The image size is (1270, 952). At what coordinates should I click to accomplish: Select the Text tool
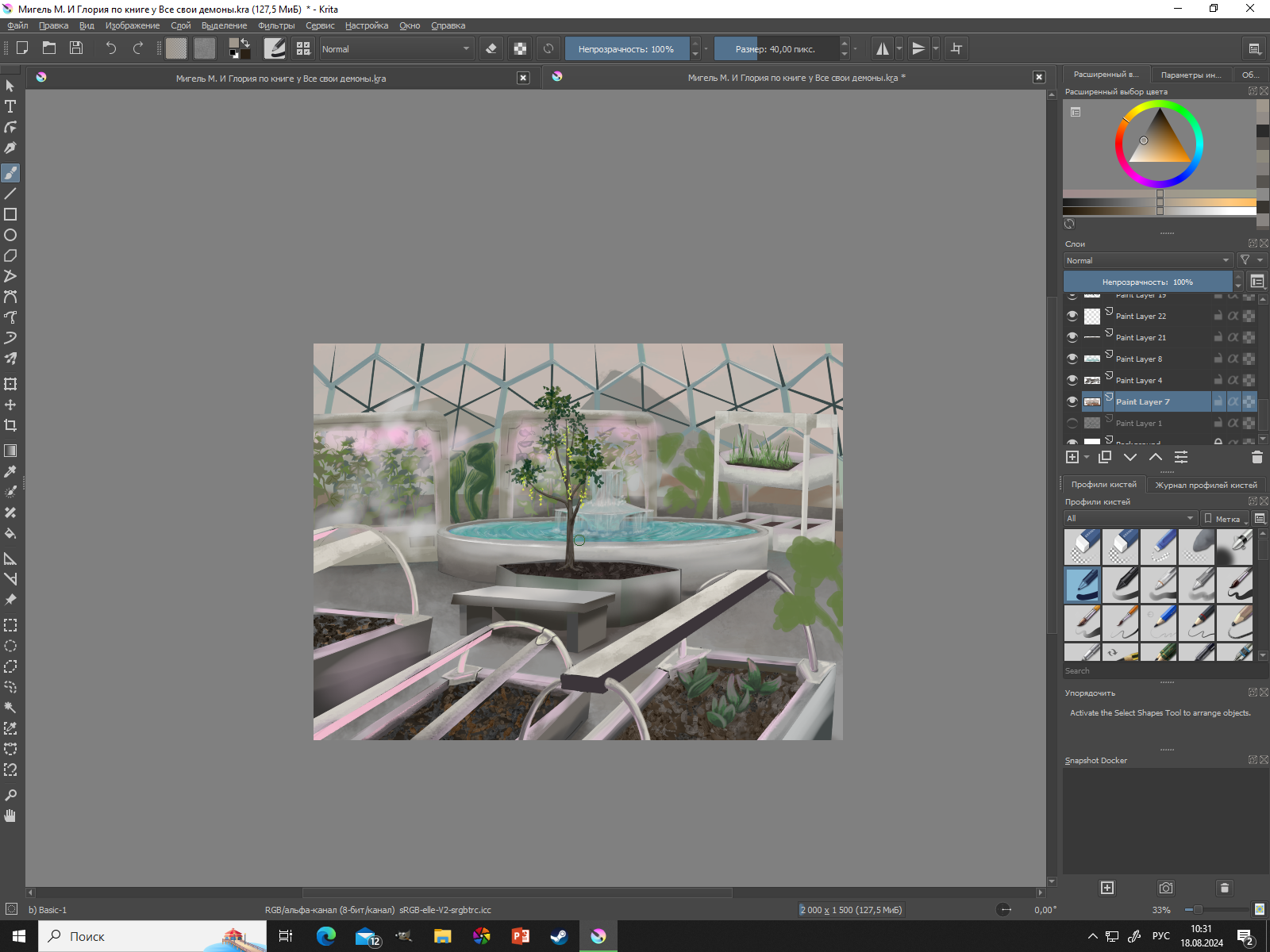click(x=10, y=106)
